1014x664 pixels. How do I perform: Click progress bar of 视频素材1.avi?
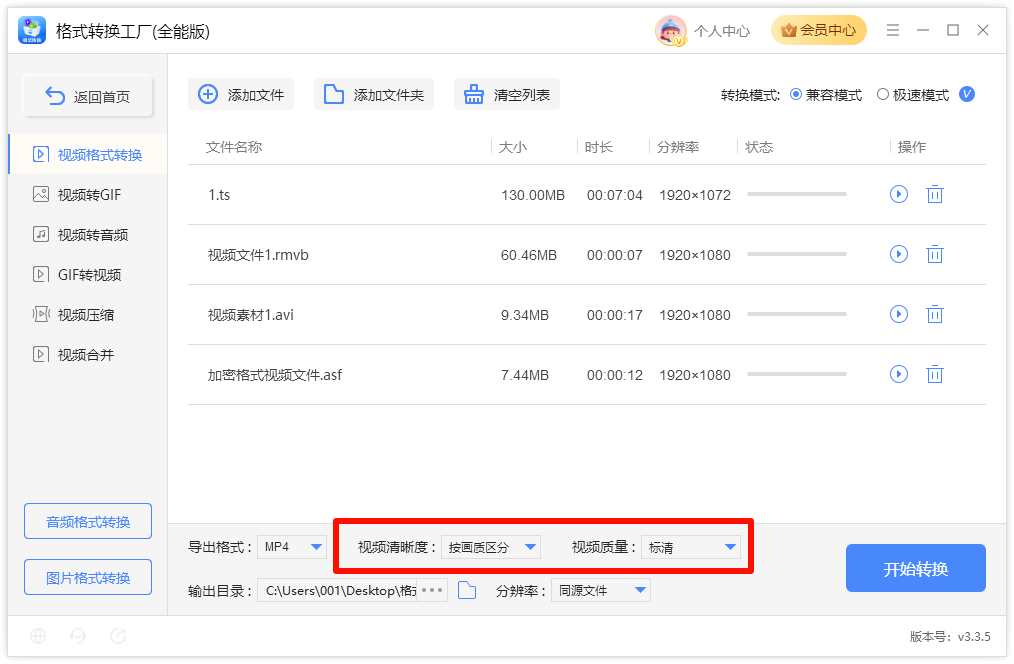(797, 314)
